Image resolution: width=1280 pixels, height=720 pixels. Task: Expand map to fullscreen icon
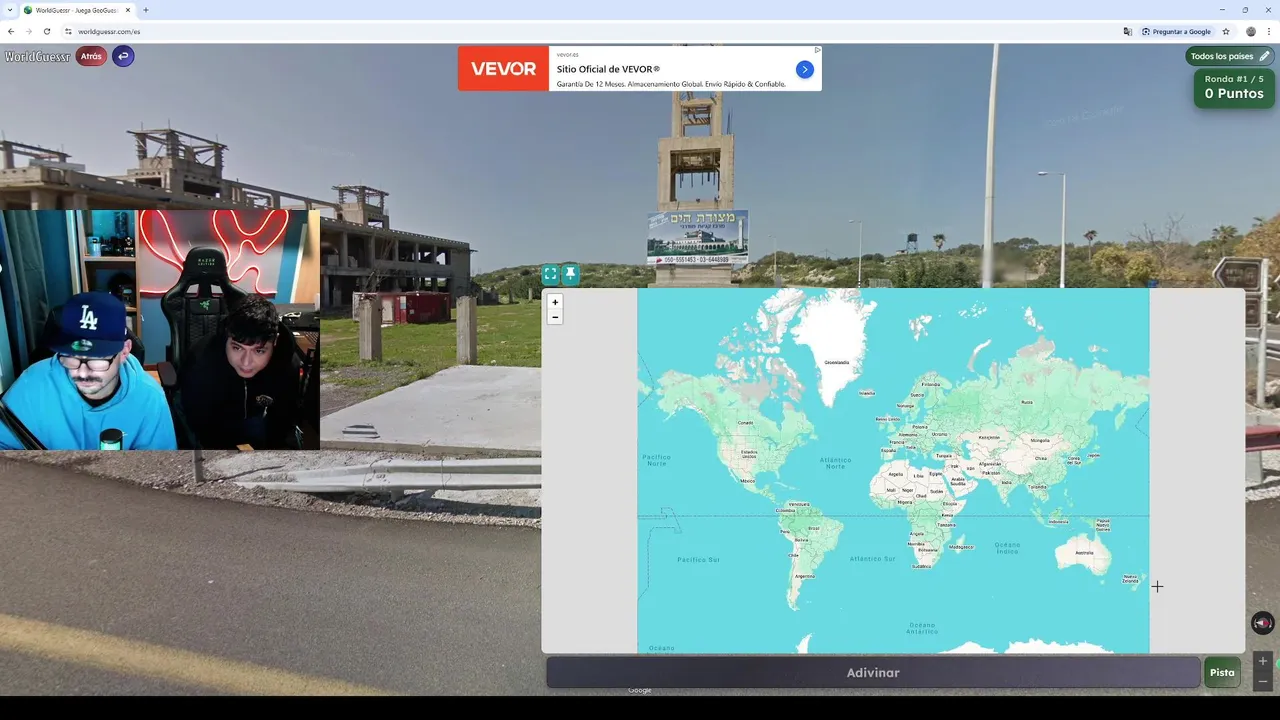pyautogui.click(x=550, y=274)
